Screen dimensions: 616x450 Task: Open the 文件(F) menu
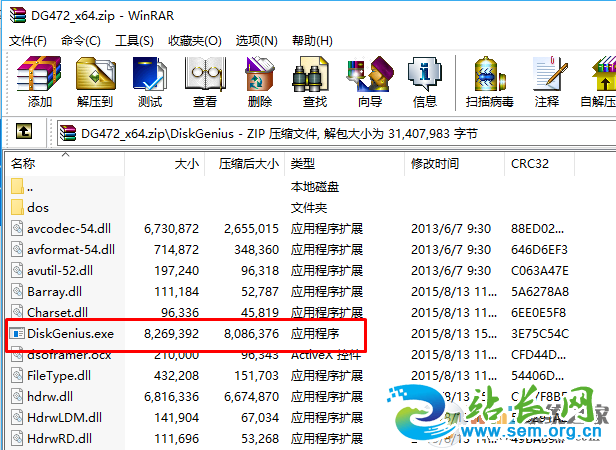click(x=28, y=40)
